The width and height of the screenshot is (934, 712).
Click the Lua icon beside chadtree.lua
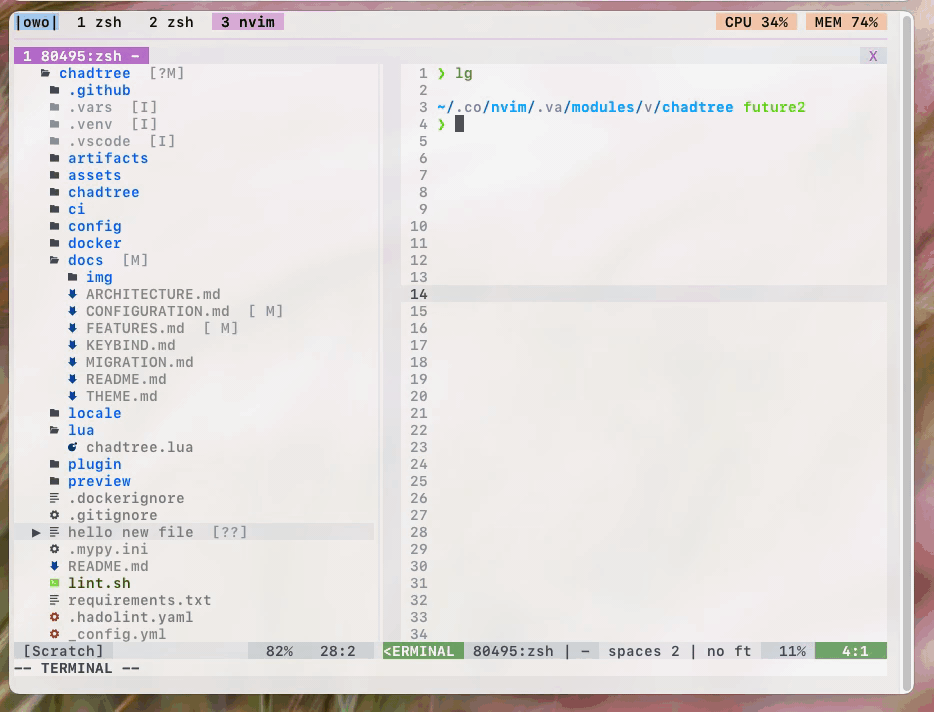73,447
